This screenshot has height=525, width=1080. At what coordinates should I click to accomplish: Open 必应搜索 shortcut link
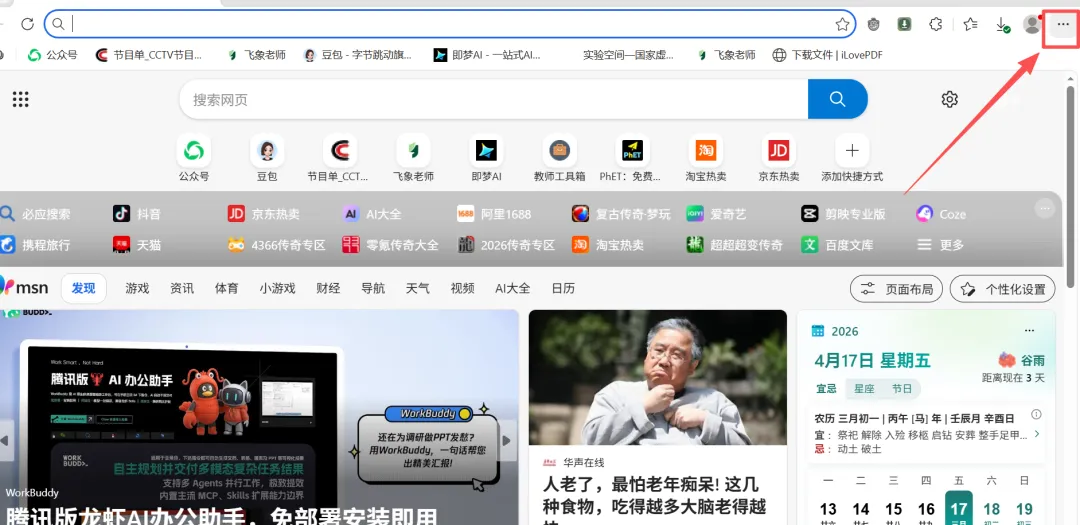click(36, 214)
